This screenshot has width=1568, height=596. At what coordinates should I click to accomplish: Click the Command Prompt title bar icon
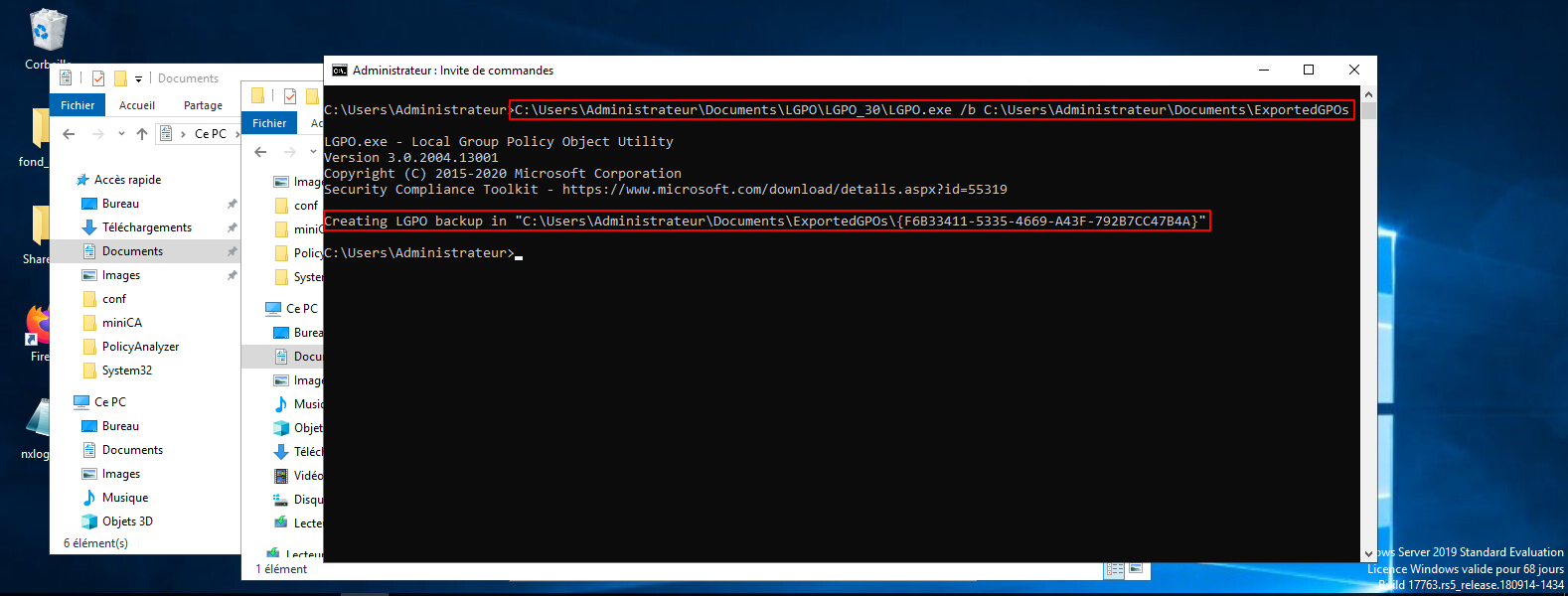340,71
